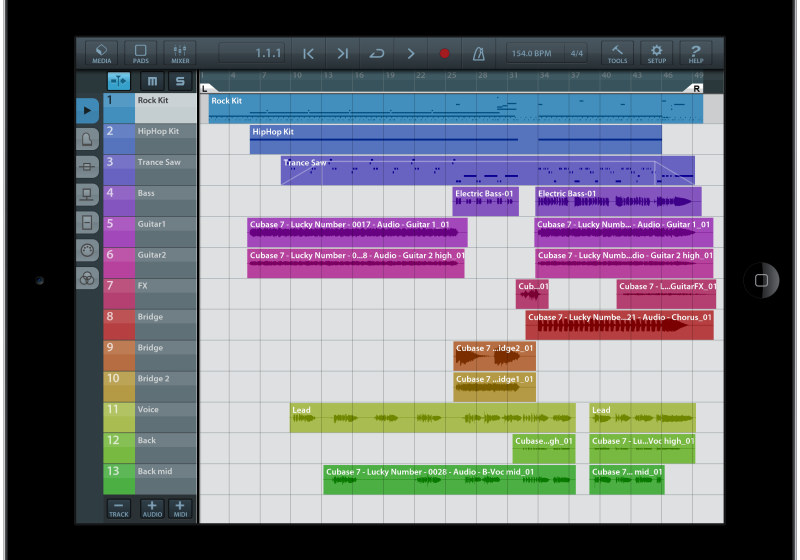Add a new Audio track
This screenshot has height=560, width=800.
[x=152, y=508]
